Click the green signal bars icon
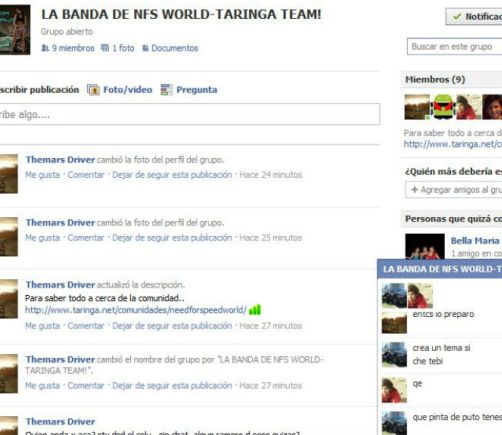The height and width of the screenshot is (435, 502). pos(255,310)
